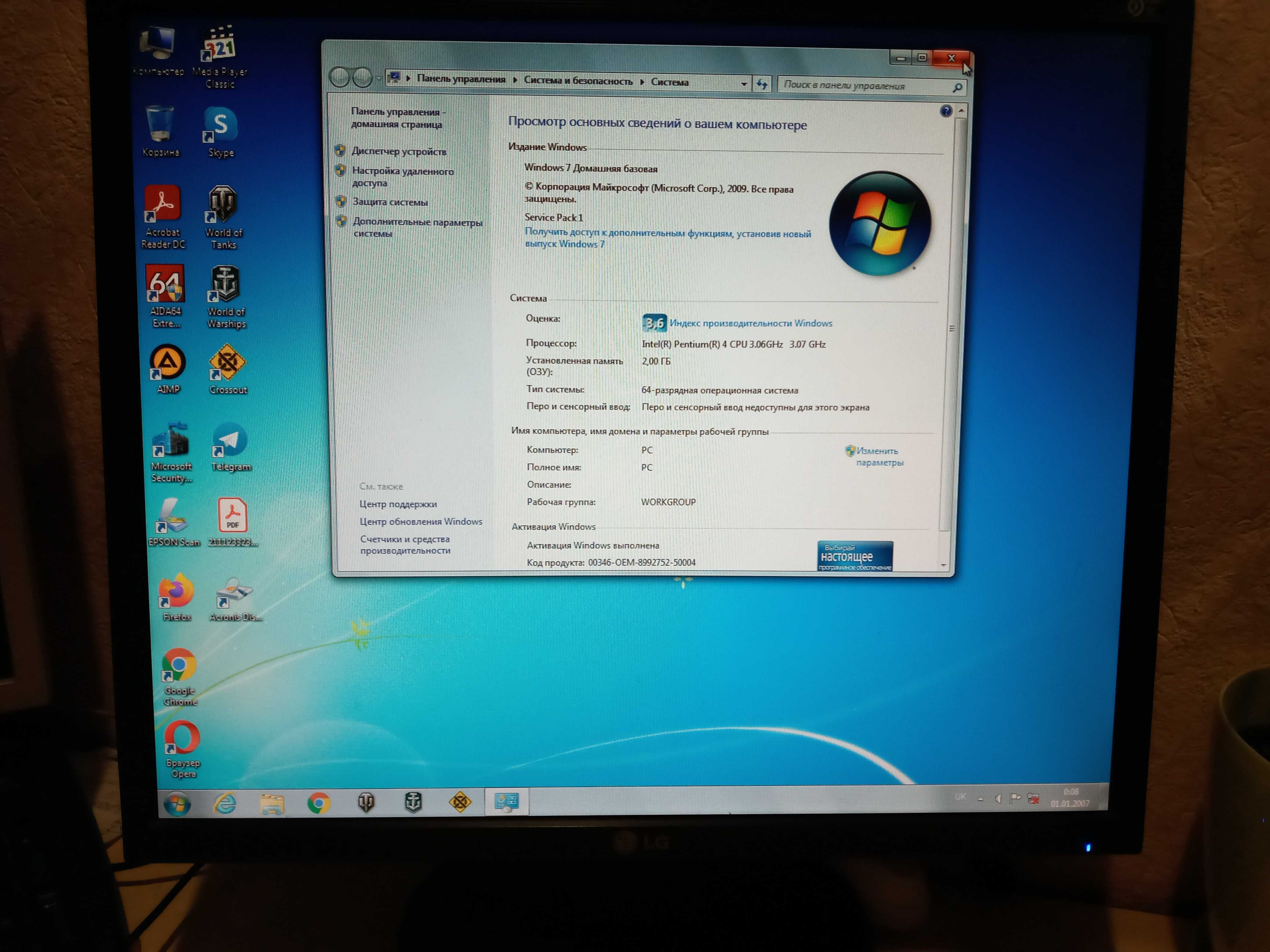Click the vertical scrollbar down arrow
Screen dimensions: 1270x952
943,565
